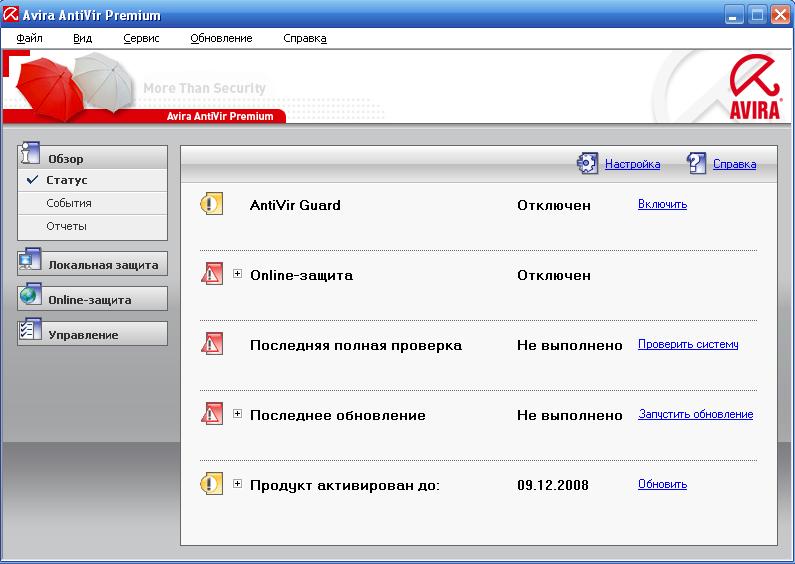Open the Управление section
795x564 pixels.
92,334
